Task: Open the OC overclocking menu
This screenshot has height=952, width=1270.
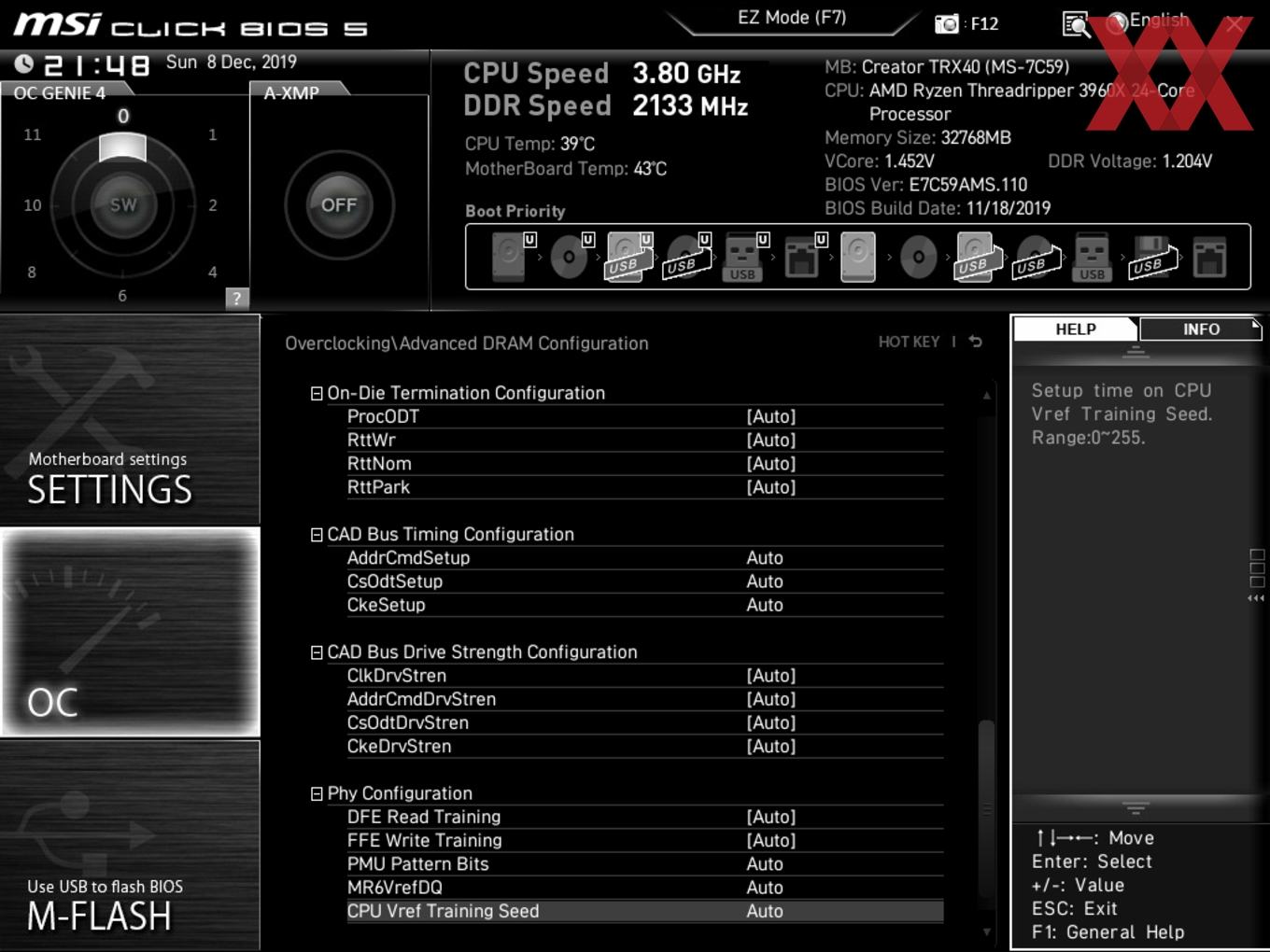Action: (x=130, y=632)
